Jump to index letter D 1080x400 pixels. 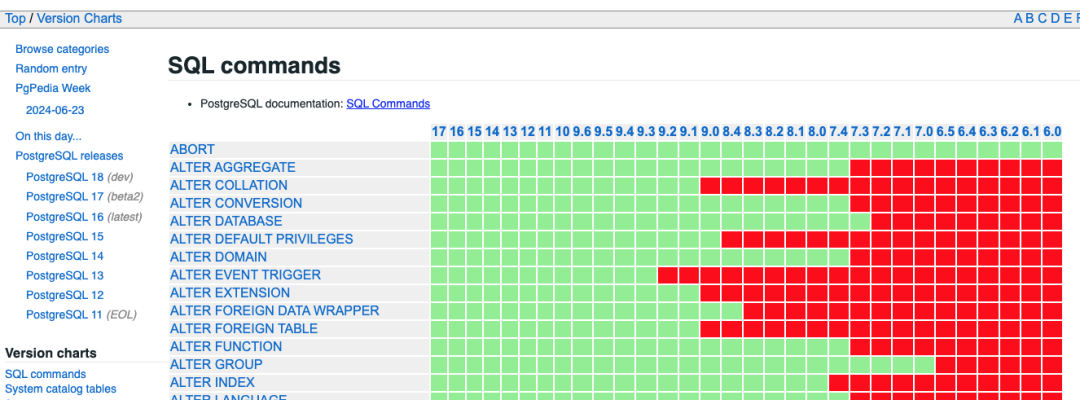pos(1055,19)
